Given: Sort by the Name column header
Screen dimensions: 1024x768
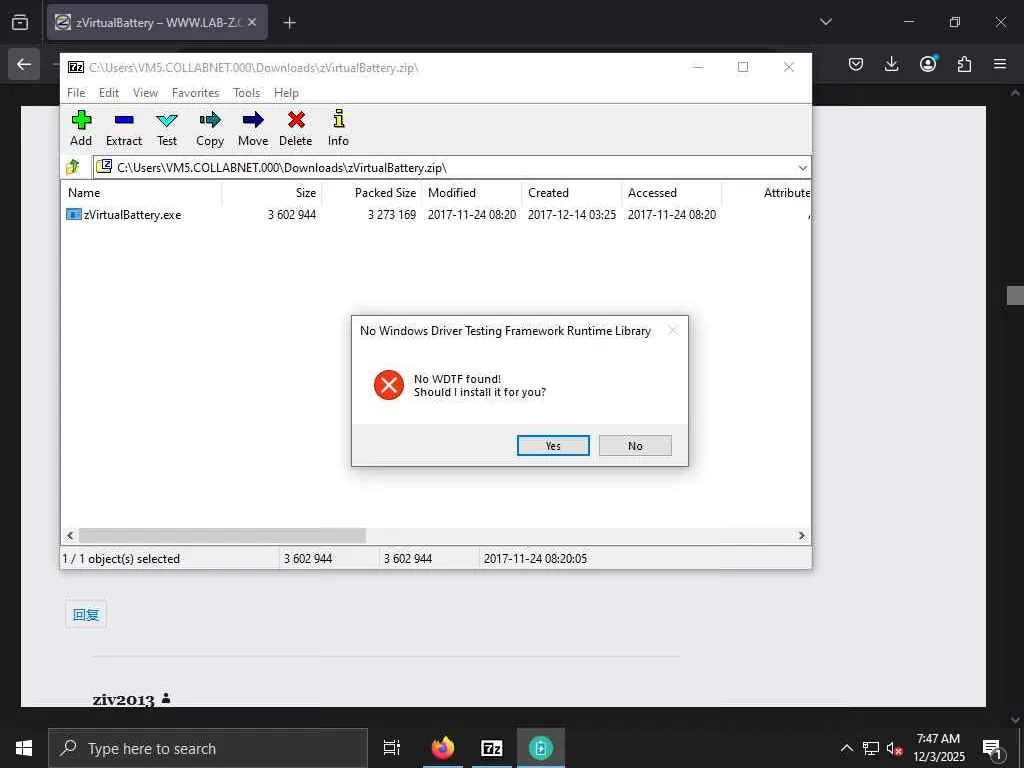Looking at the screenshot, I should (142, 193).
